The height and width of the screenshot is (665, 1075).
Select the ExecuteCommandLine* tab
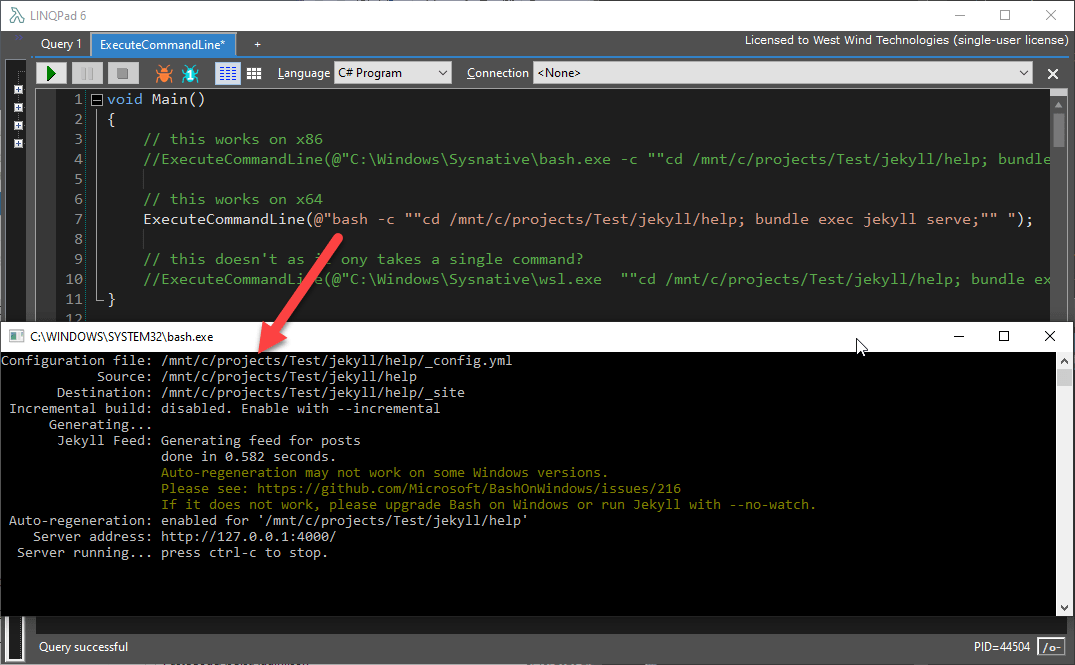tap(163, 44)
